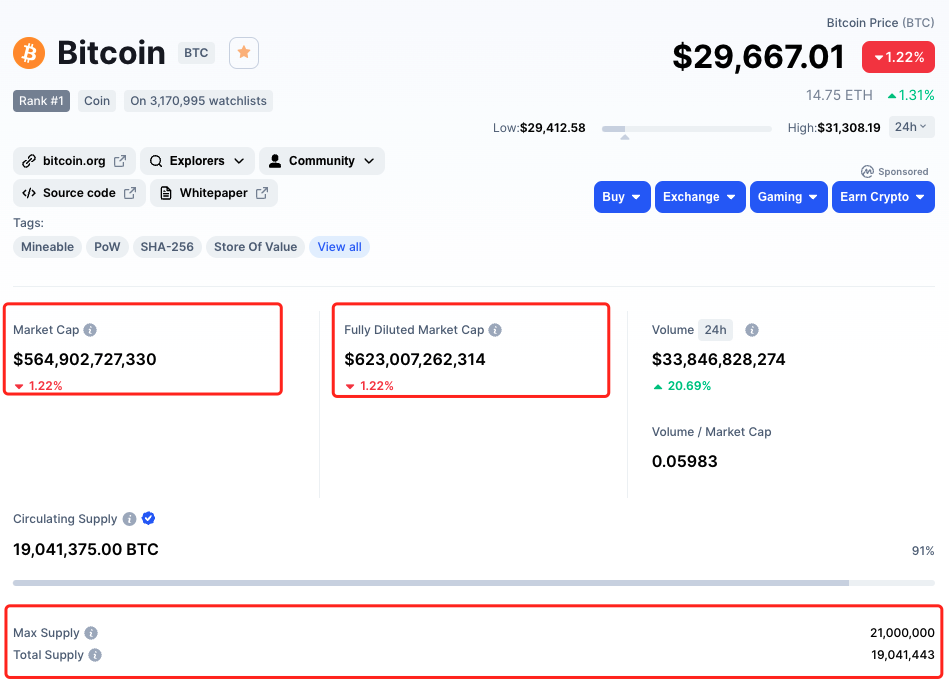Click the document icon in Whitepaper
This screenshot has width=949, height=692.
point(165,193)
